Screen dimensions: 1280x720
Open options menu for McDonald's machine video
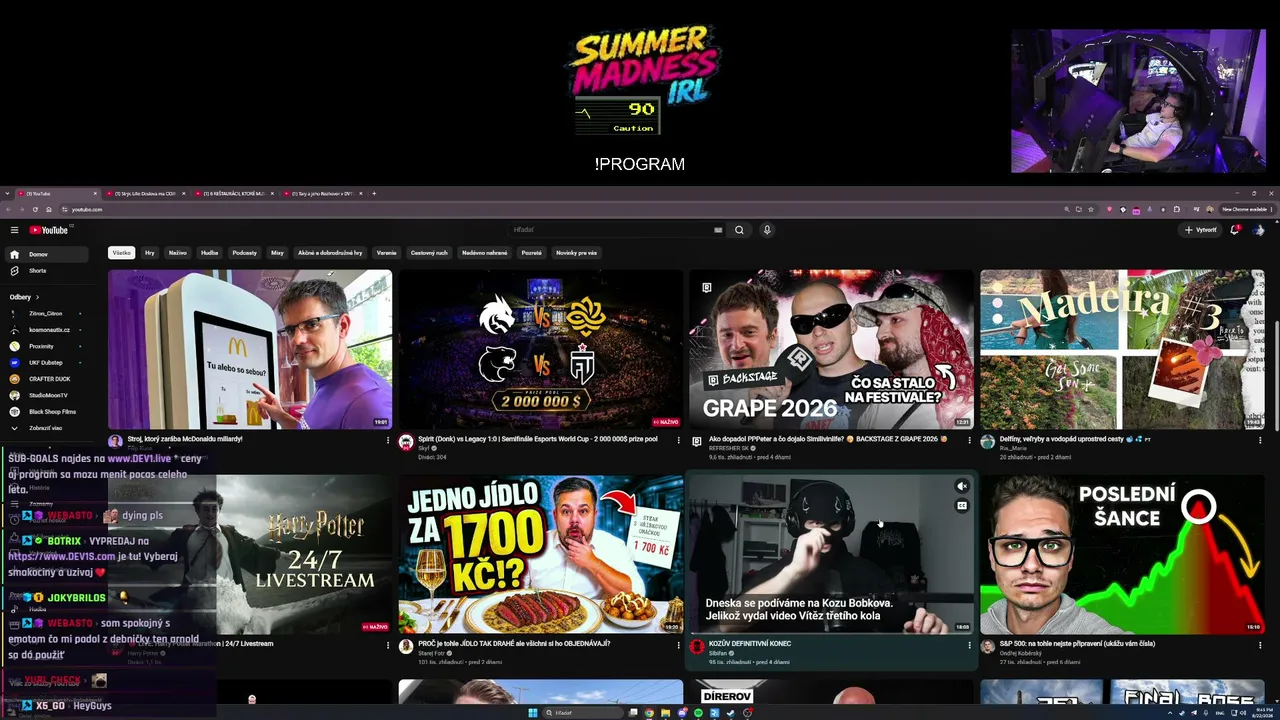point(388,440)
